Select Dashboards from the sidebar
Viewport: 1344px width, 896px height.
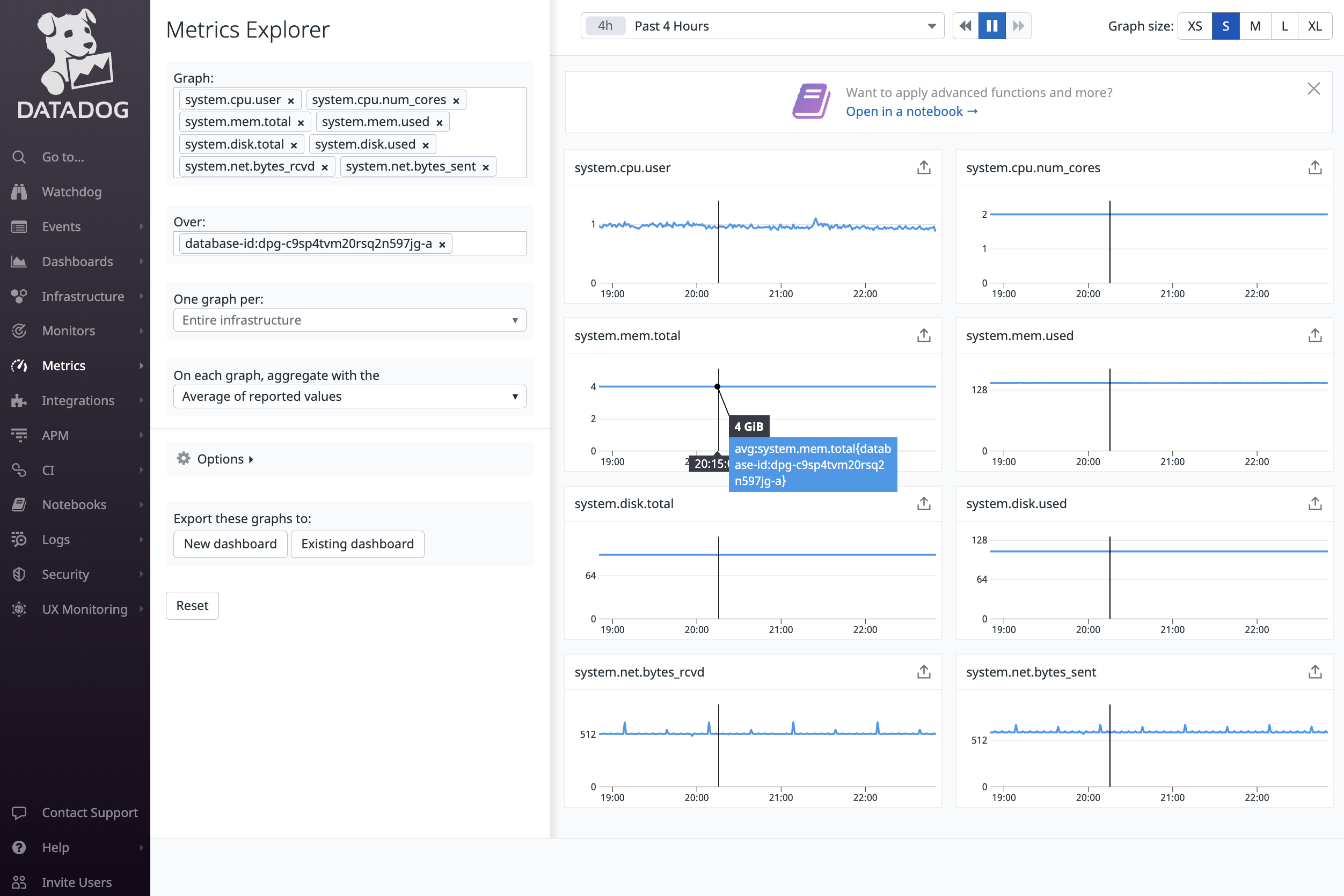[77, 261]
